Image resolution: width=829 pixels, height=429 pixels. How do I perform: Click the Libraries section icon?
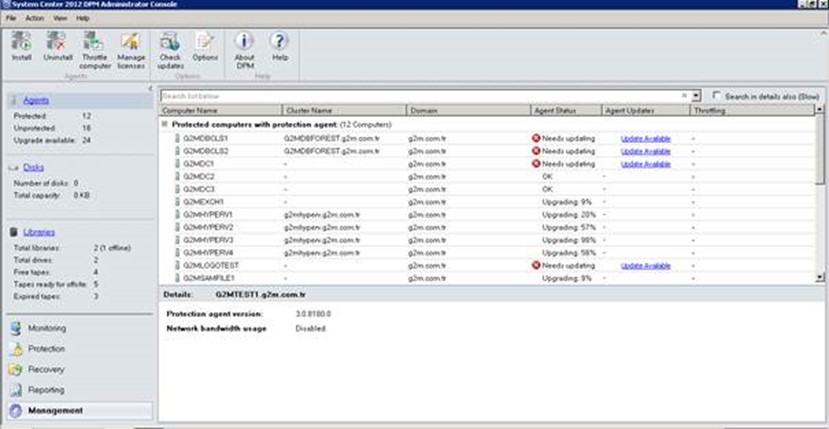click(14, 232)
